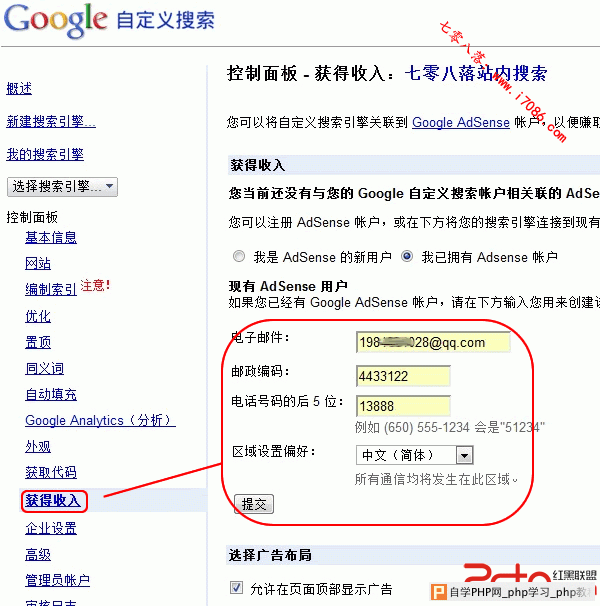Open the 优化 section
This screenshot has width=600, height=606.
38,316
